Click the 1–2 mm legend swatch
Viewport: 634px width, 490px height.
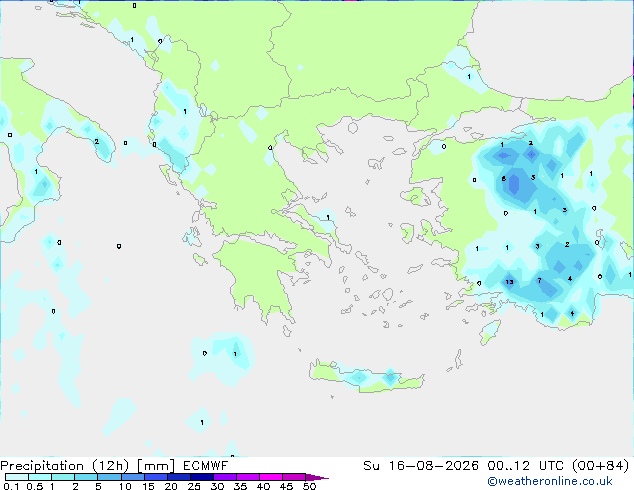tap(63, 477)
